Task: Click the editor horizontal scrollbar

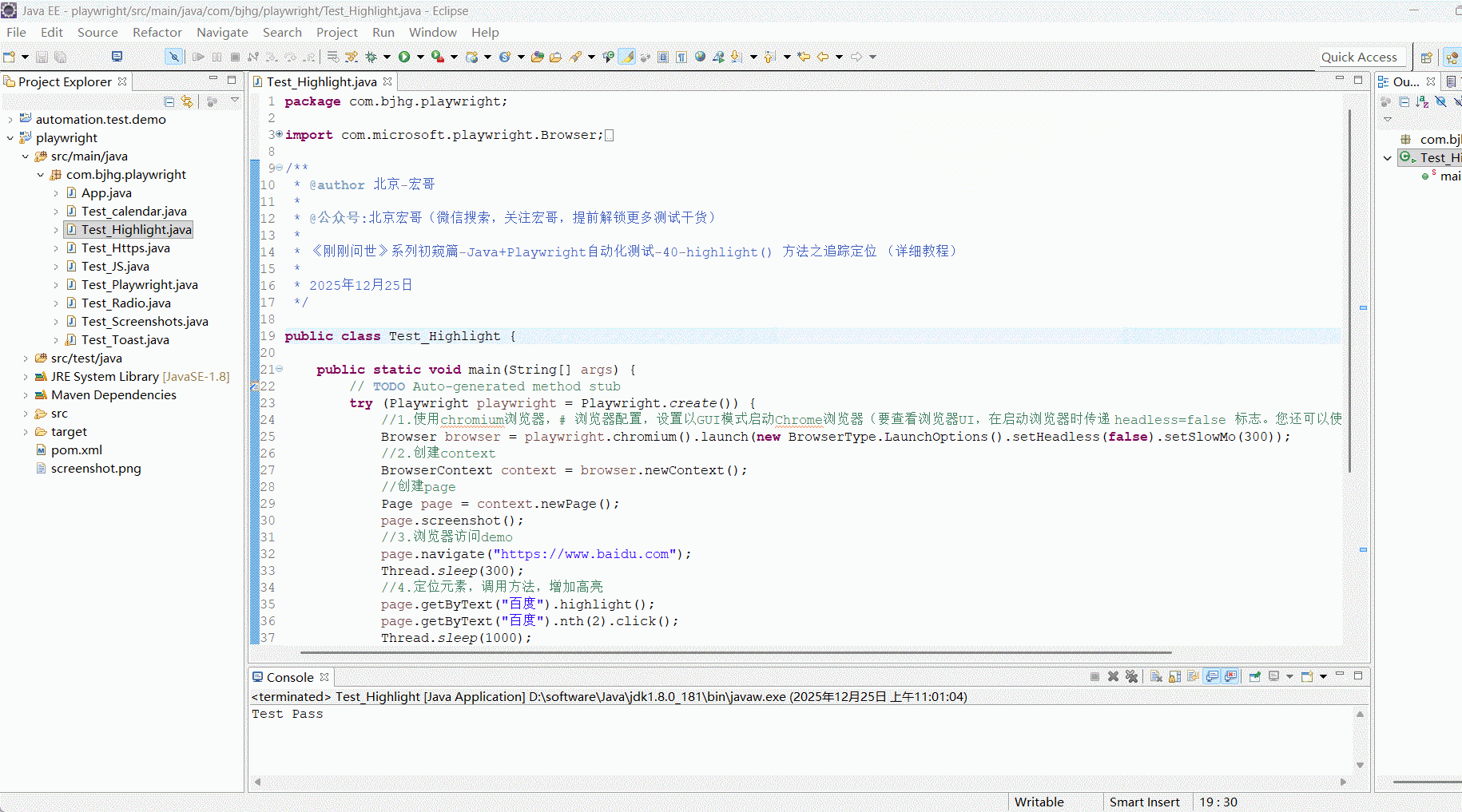Action: [734, 652]
